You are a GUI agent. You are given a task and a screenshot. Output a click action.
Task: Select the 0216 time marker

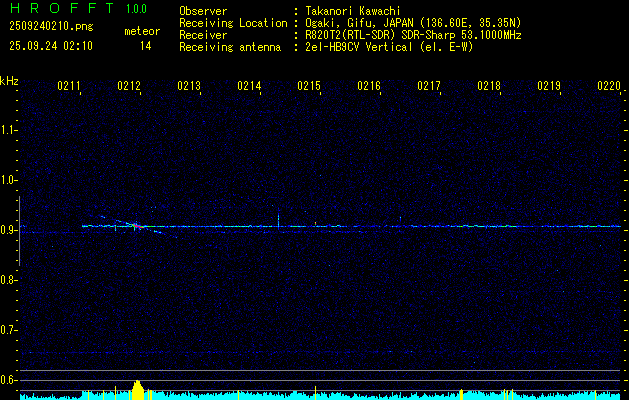tap(369, 87)
